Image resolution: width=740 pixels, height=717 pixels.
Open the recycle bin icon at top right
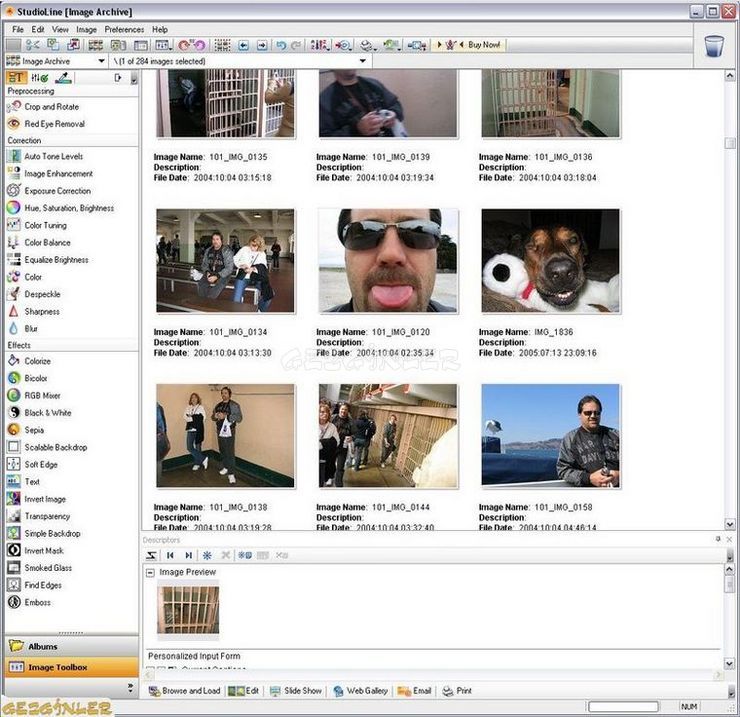[714, 46]
